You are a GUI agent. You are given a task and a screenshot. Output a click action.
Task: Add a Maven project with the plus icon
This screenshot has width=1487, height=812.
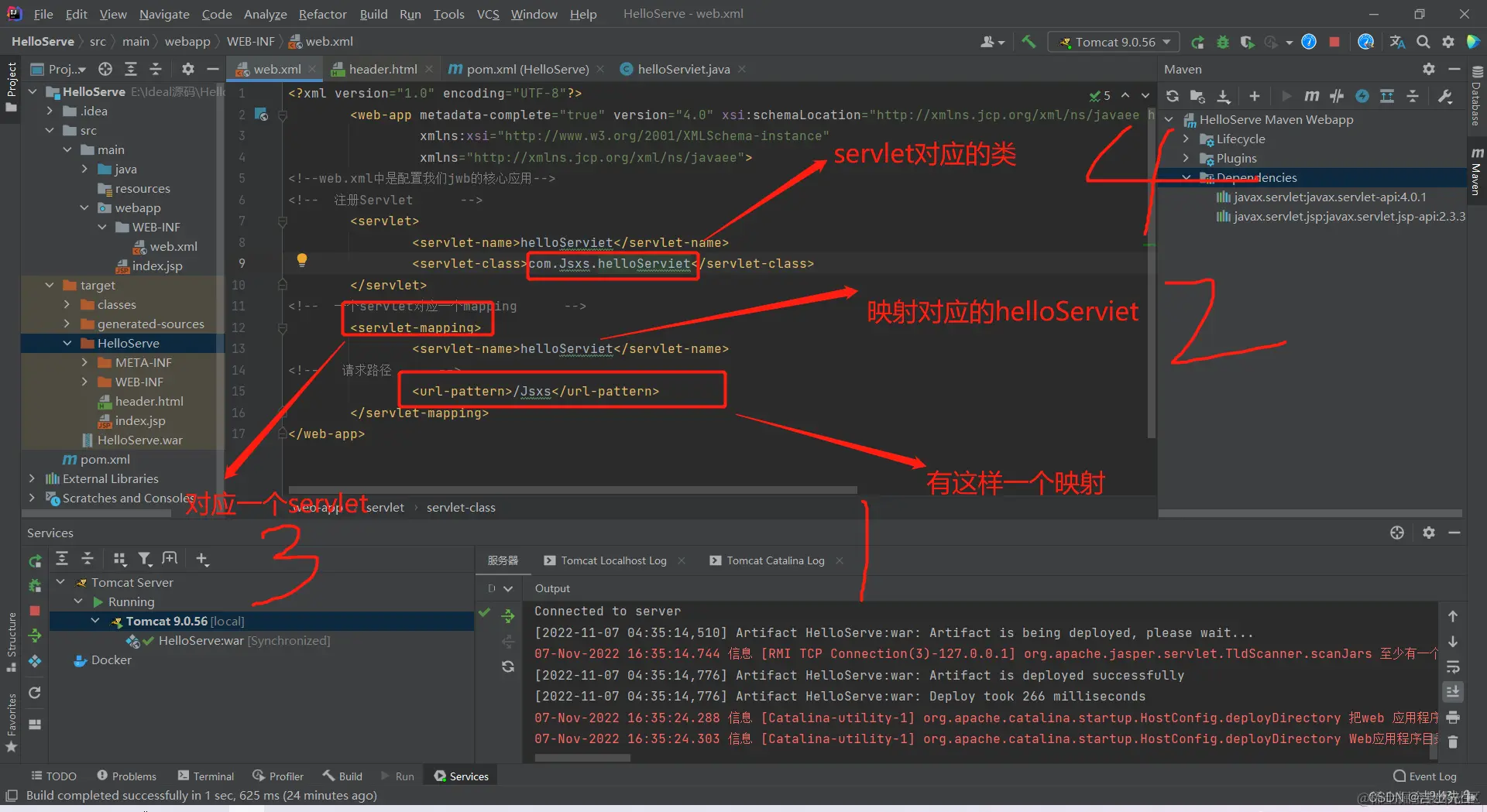[1255, 96]
